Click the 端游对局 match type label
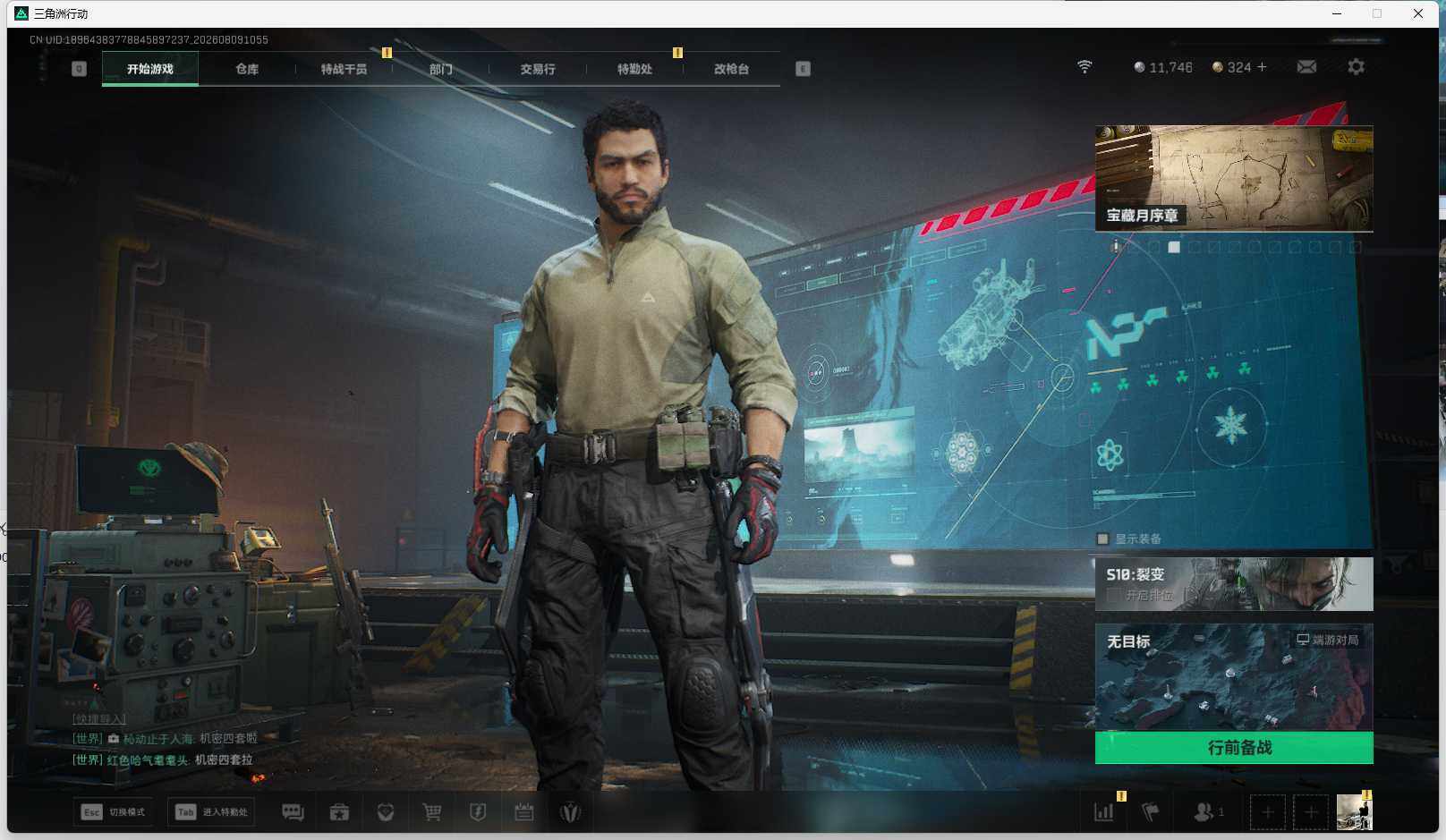1446x840 pixels. 1328,640
